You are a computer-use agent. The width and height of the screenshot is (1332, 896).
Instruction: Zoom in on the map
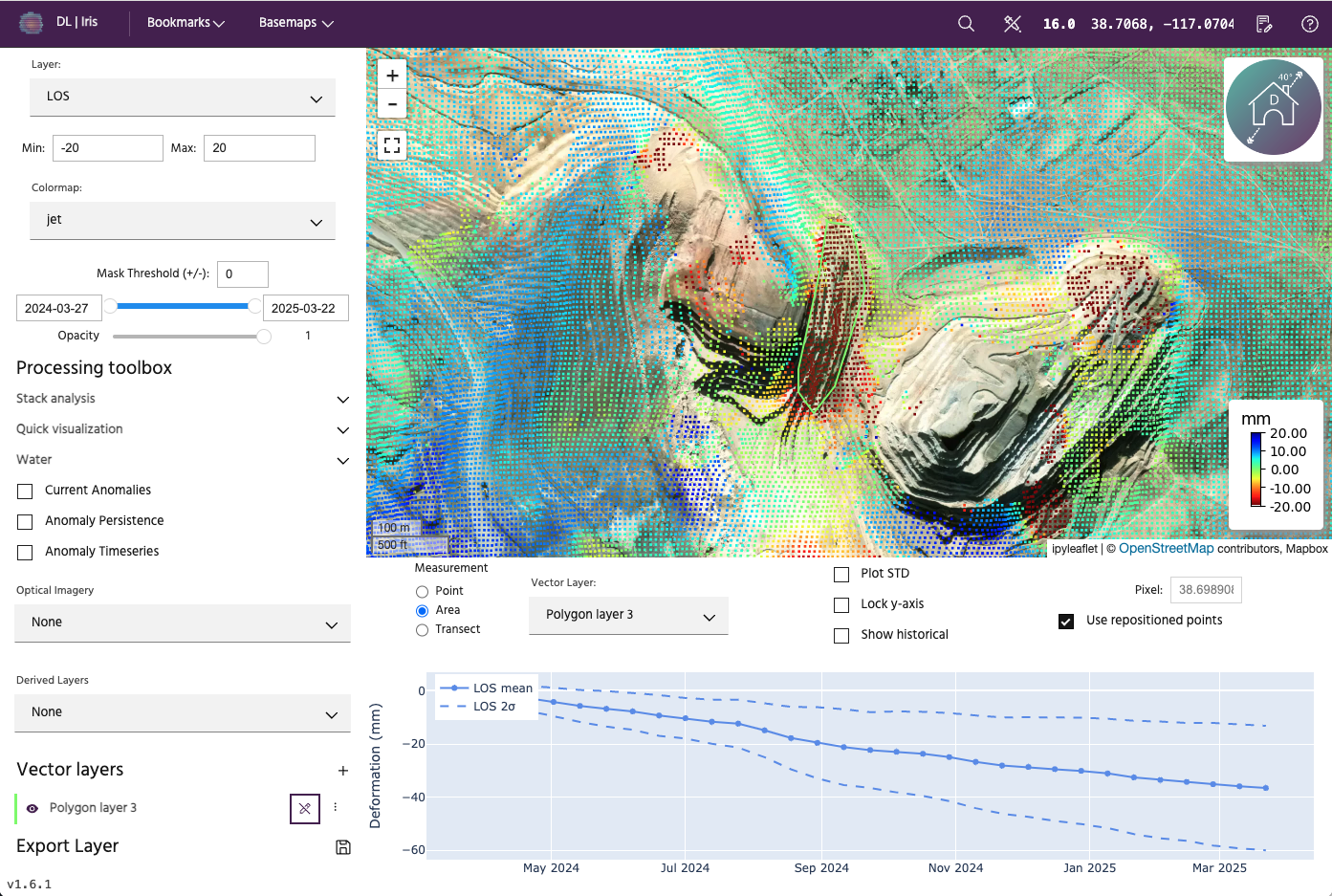point(392,76)
